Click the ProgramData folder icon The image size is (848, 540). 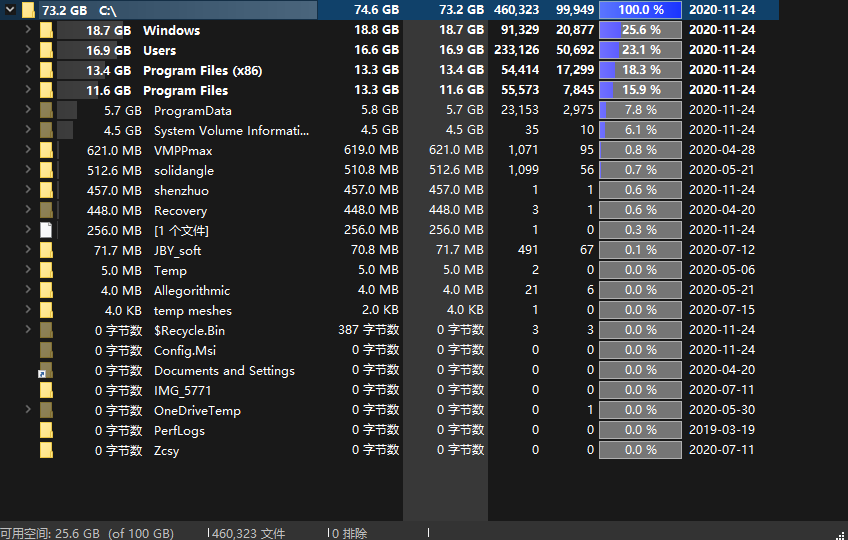[46, 110]
